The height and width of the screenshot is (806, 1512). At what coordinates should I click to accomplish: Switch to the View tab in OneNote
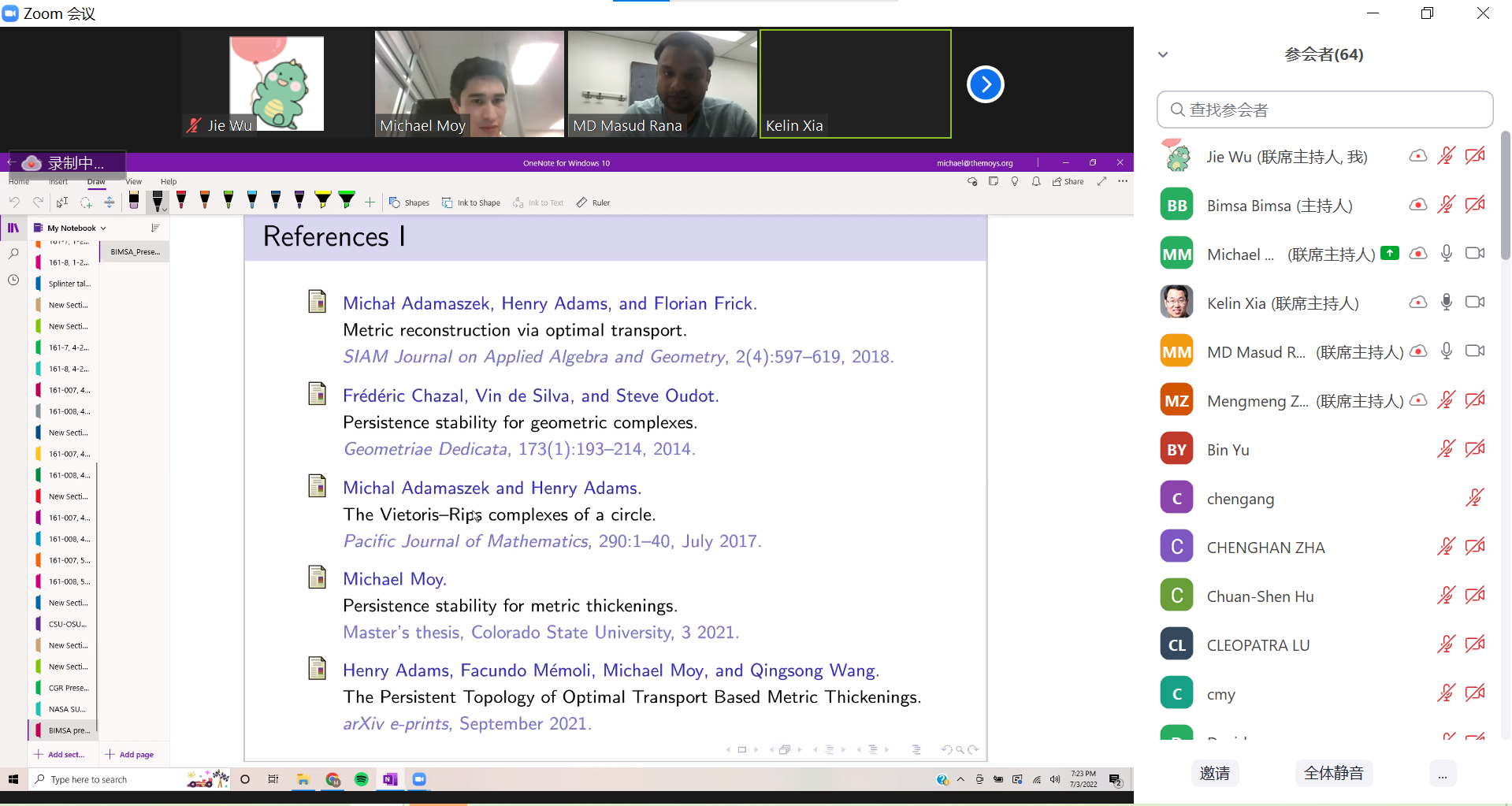click(x=134, y=181)
